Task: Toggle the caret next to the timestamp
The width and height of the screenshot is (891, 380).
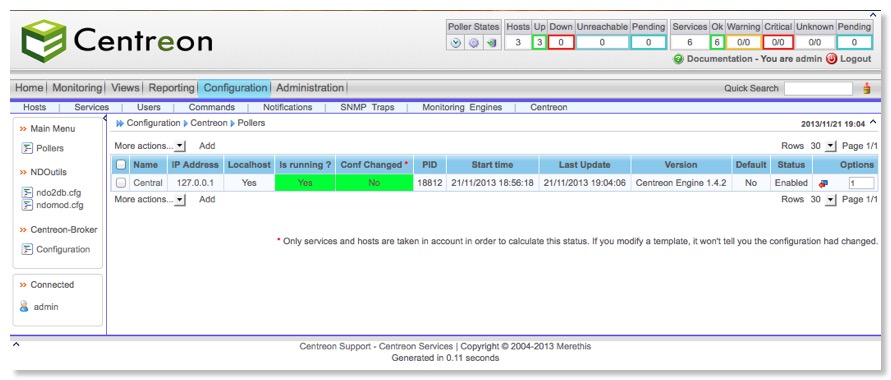Action: point(873,122)
